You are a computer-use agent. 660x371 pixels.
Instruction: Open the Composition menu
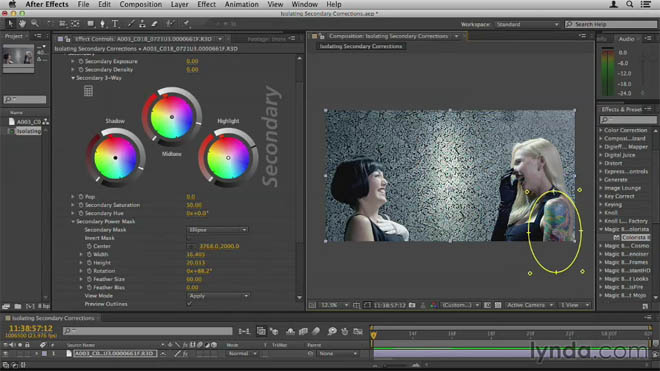click(x=141, y=4)
